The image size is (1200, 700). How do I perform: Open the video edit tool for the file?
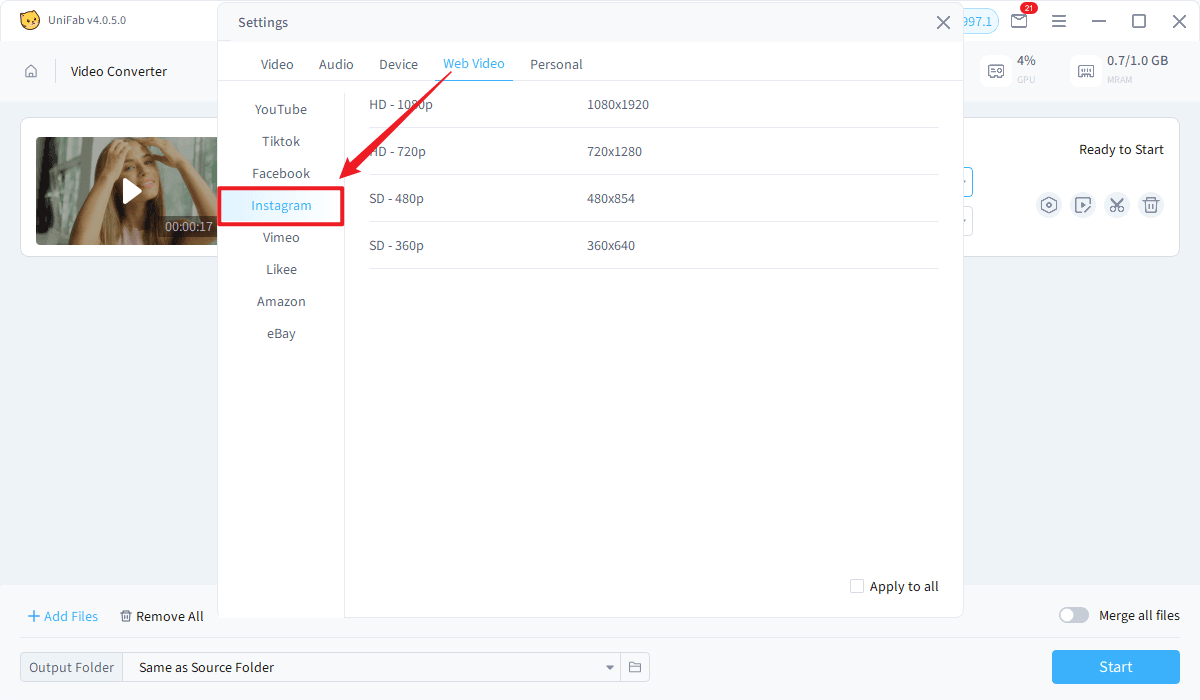pyautogui.click(x=1082, y=204)
